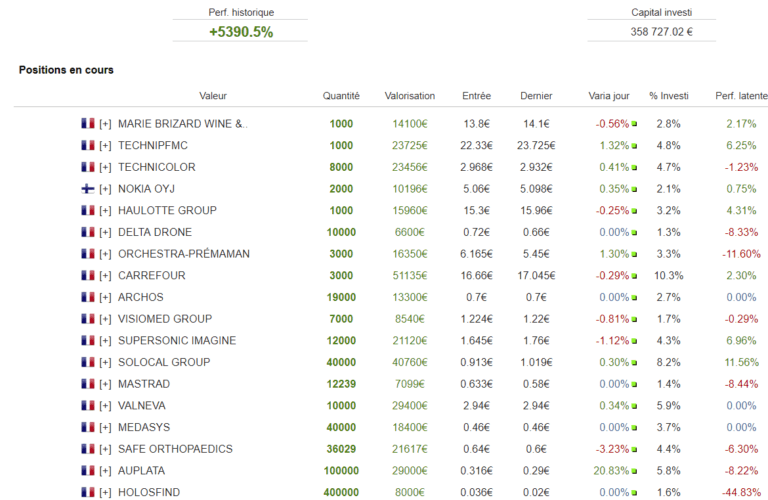768x500 pixels.
Task: Sort by the Perf. latente column header
Action: 741,96
